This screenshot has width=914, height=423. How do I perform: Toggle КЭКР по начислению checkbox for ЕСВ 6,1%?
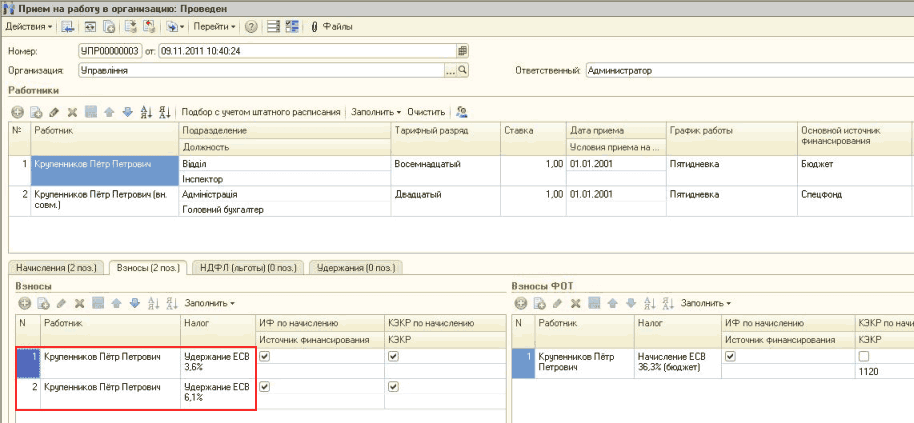[x=393, y=386]
